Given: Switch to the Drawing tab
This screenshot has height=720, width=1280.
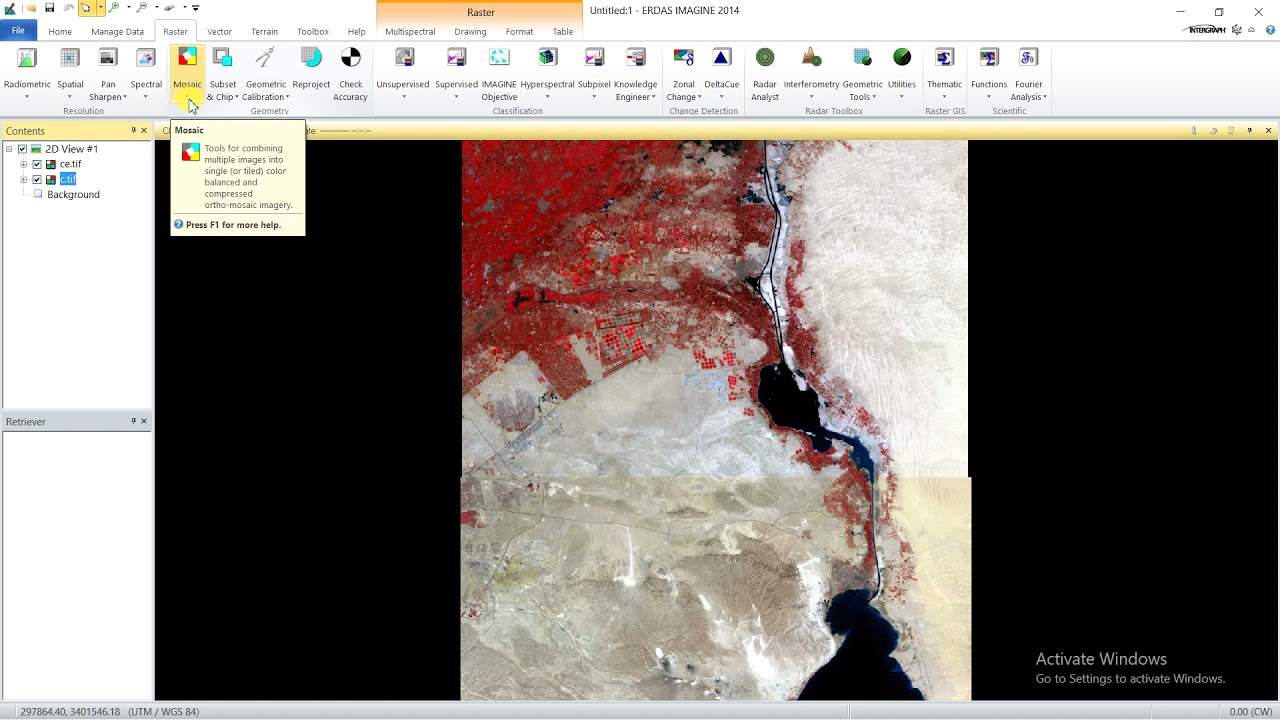Looking at the screenshot, I should 470,31.
